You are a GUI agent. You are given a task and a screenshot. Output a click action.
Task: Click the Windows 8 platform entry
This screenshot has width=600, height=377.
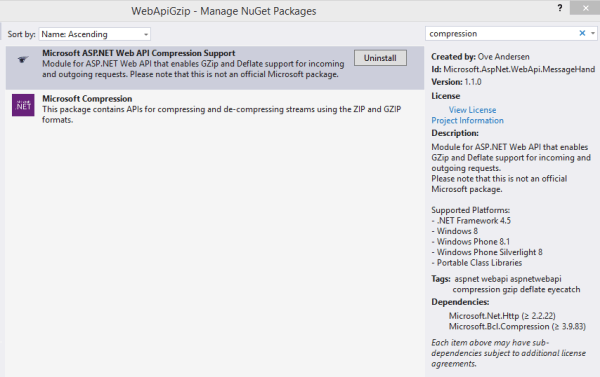click(454, 231)
